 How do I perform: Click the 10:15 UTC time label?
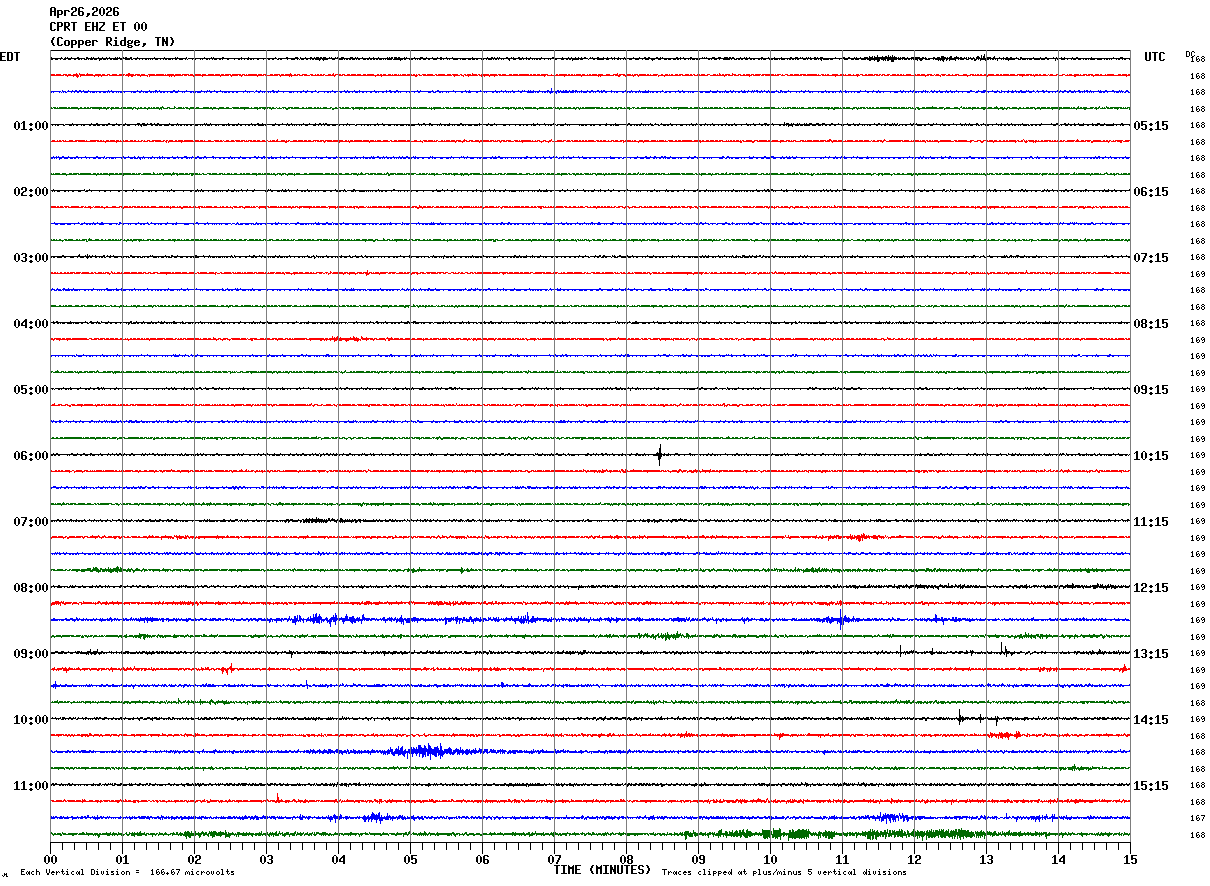(x=1151, y=456)
